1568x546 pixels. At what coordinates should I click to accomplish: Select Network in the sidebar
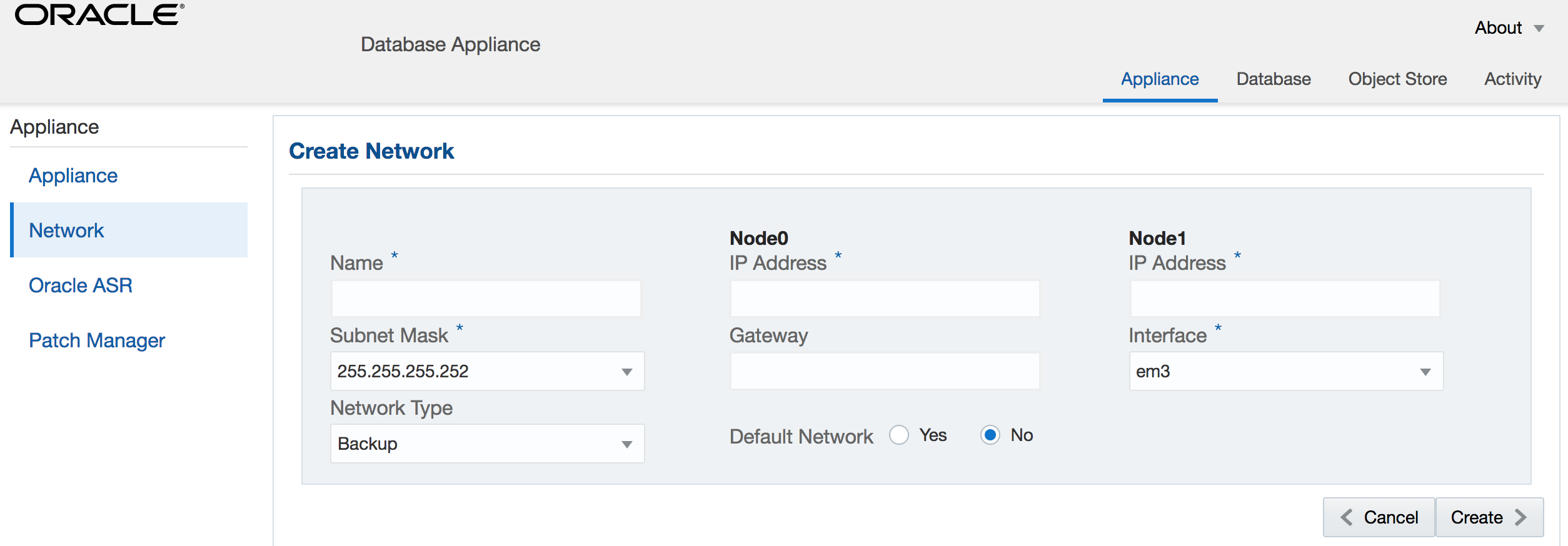(66, 231)
